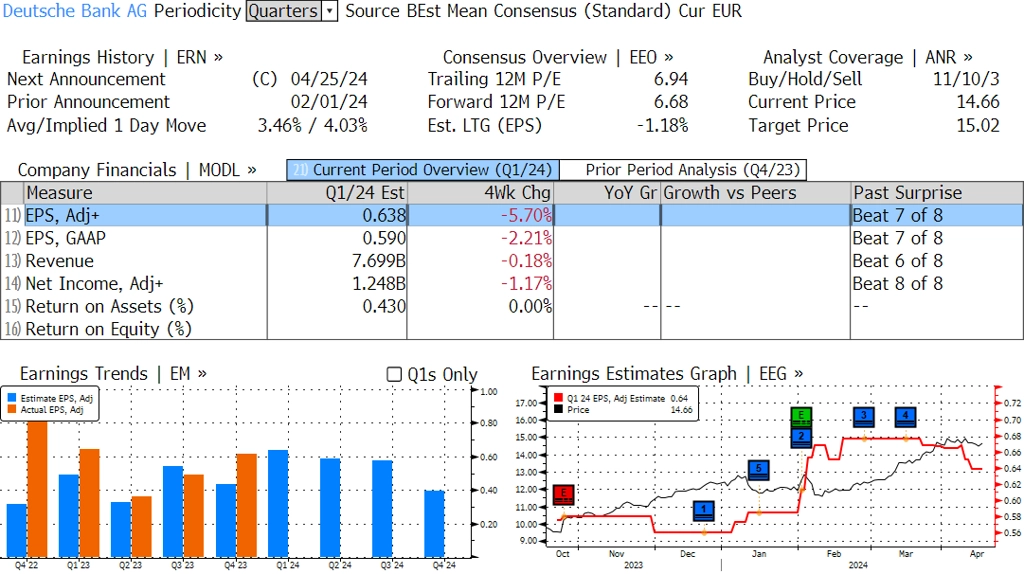Select the Return on Assets (%) row
1024x574 pixels.
pos(512,307)
